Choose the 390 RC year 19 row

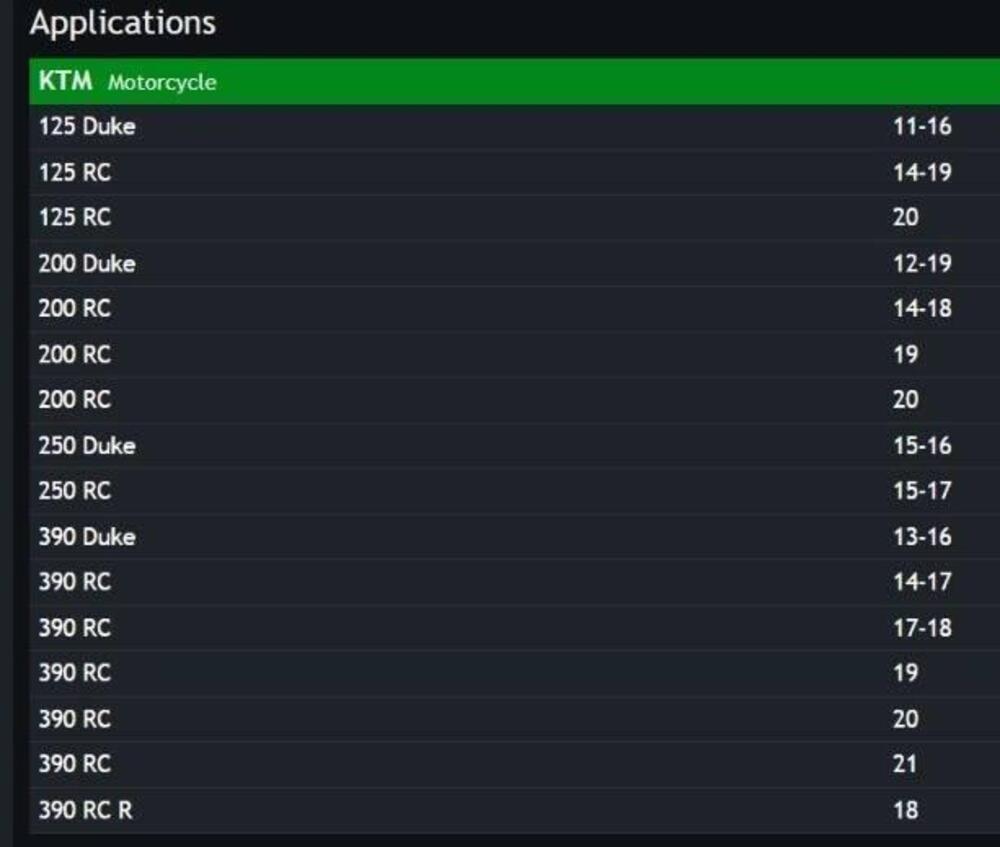[x=75, y=673]
